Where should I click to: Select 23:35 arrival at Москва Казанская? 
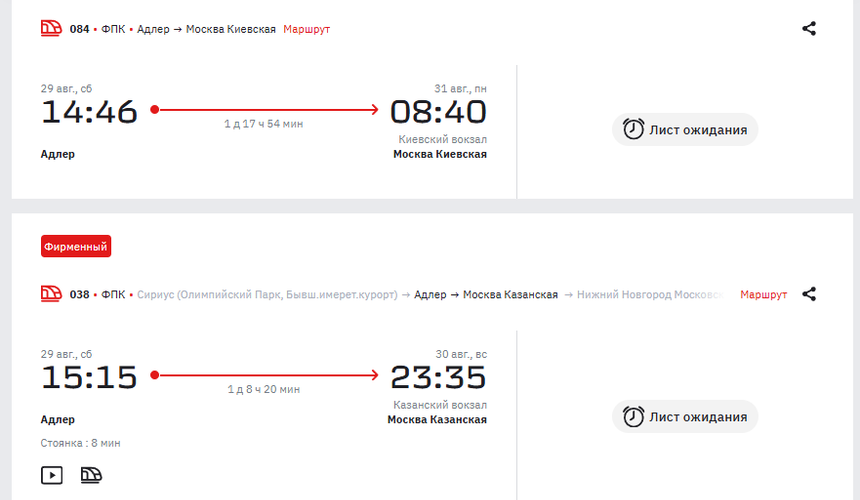click(438, 377)
